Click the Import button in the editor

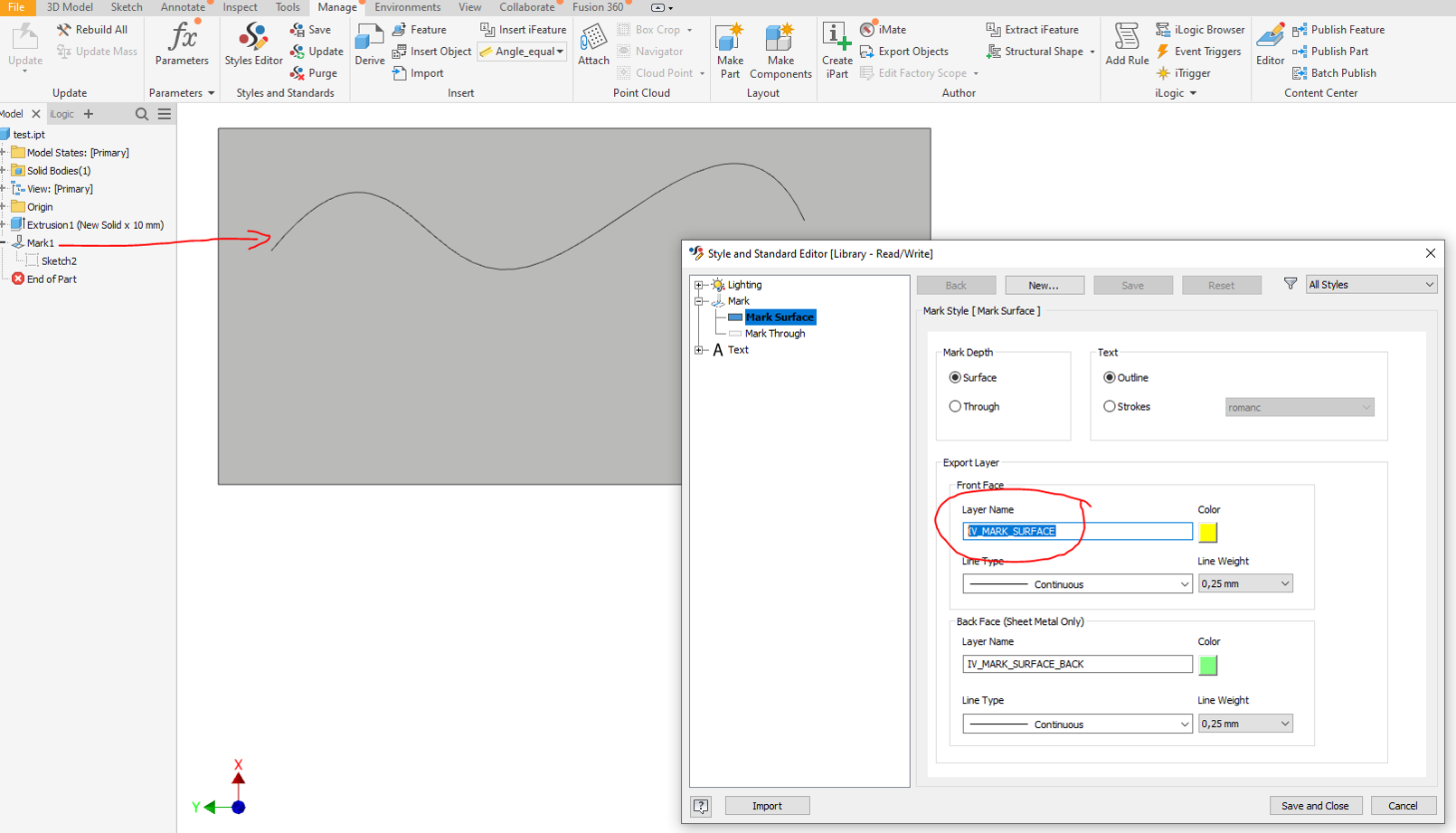766,805
